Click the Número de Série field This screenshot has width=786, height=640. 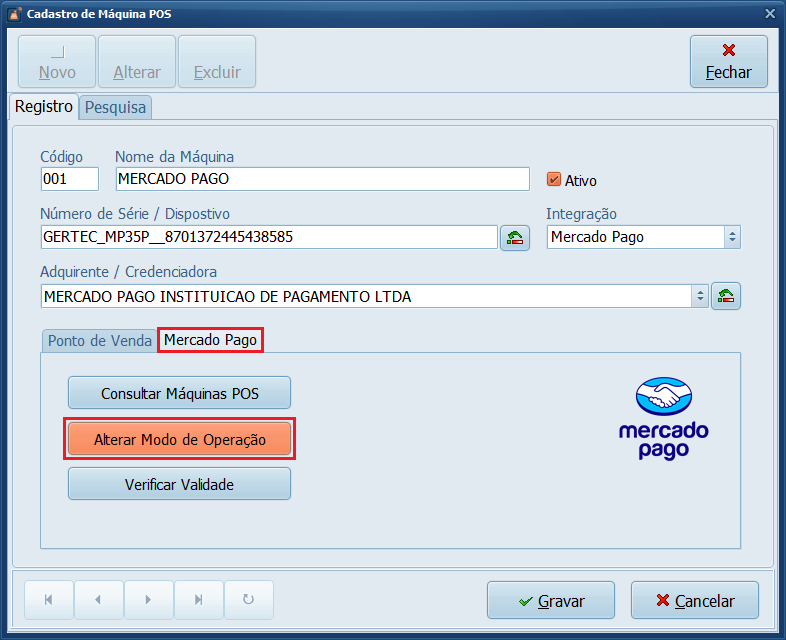[x=269, y=237]
